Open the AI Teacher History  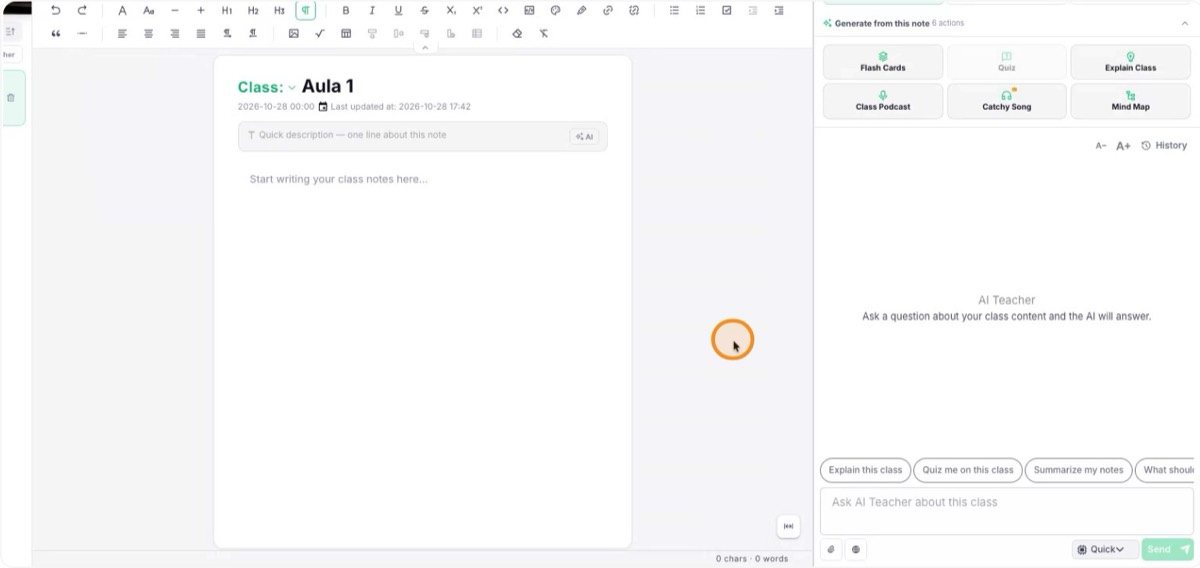1164,146
